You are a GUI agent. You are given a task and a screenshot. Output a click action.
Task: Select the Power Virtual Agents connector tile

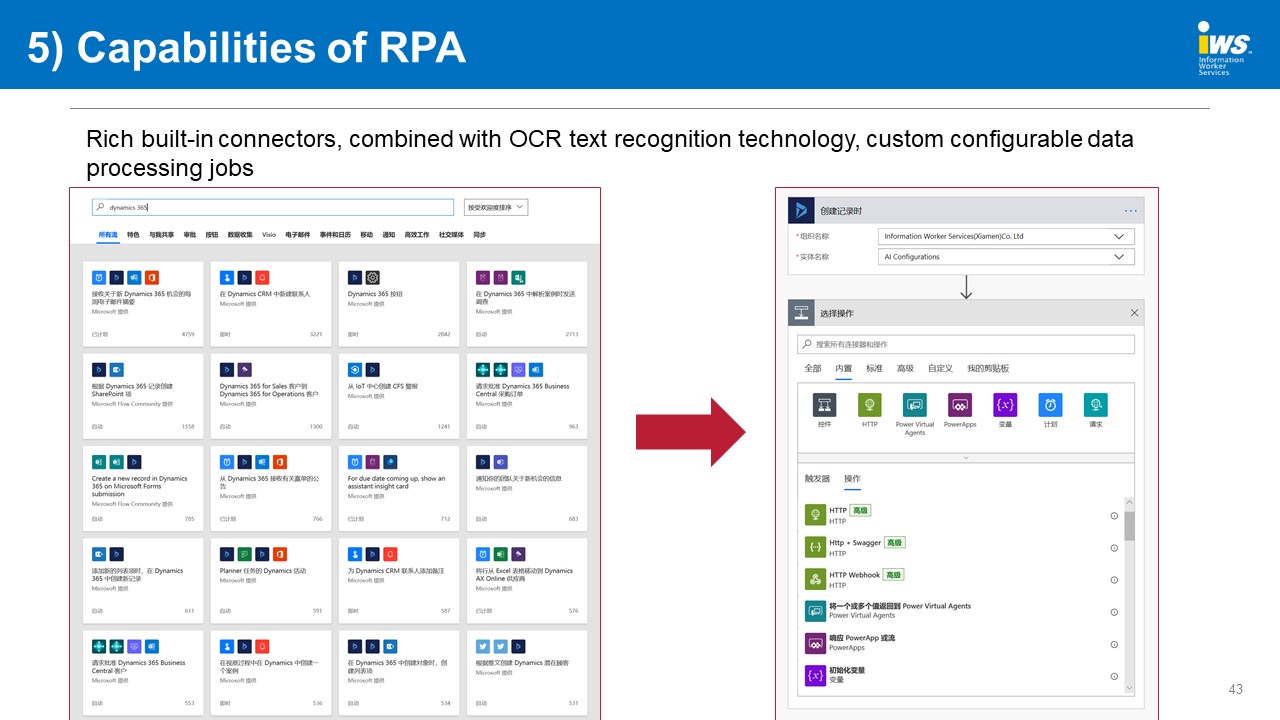pyautogui.click(x=915, y=414)
